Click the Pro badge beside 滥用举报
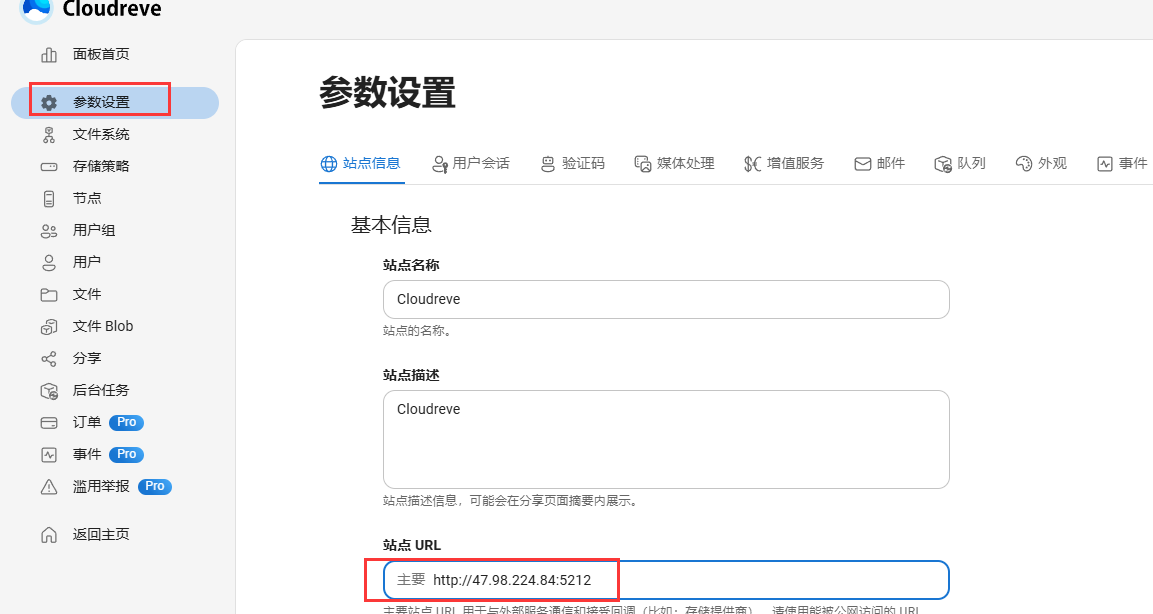The image size is (1153, 614). (x=154, y=487)
